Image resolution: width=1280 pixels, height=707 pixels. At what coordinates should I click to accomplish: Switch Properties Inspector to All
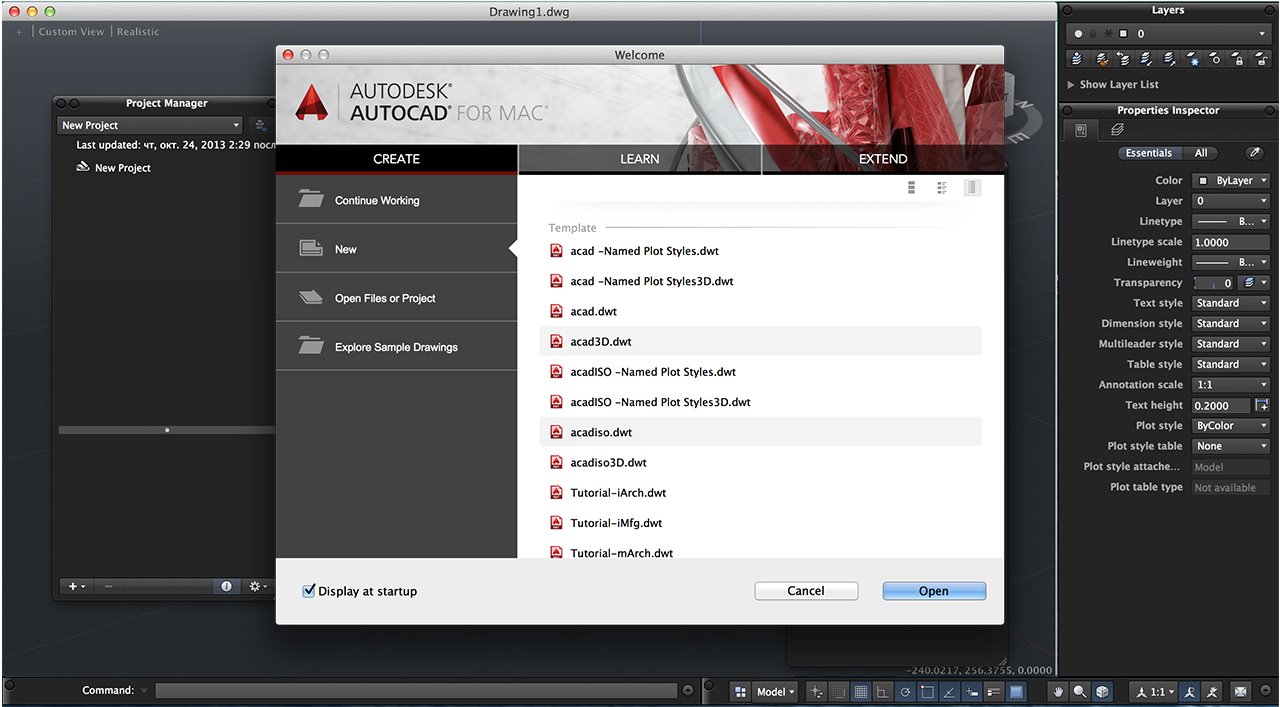coord(1200,153)
